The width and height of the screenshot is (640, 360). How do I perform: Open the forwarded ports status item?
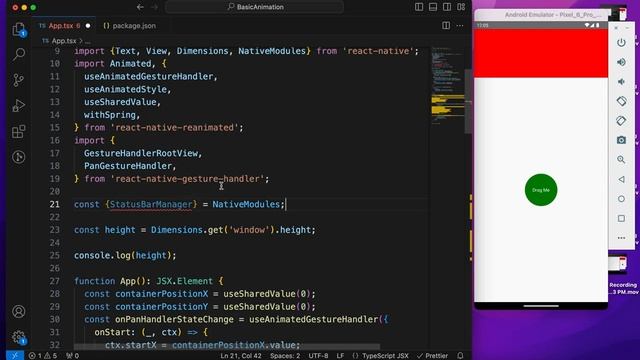pyautogui.click(x=72, y=356)
